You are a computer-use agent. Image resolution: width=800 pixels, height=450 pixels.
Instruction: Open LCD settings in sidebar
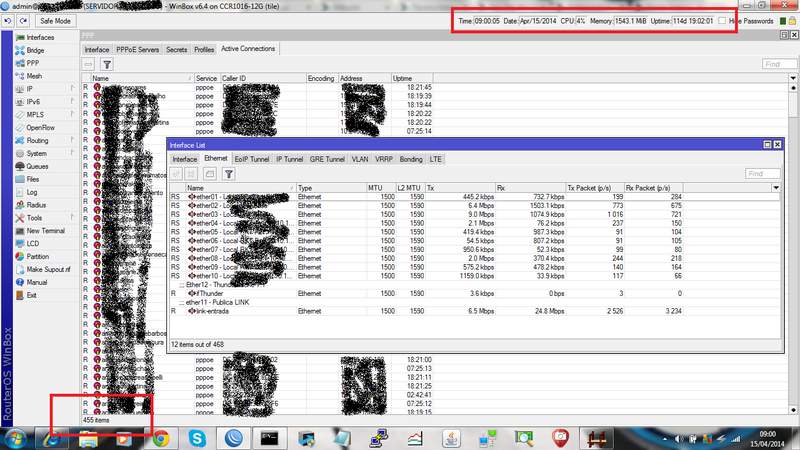(x=32, y=243)
